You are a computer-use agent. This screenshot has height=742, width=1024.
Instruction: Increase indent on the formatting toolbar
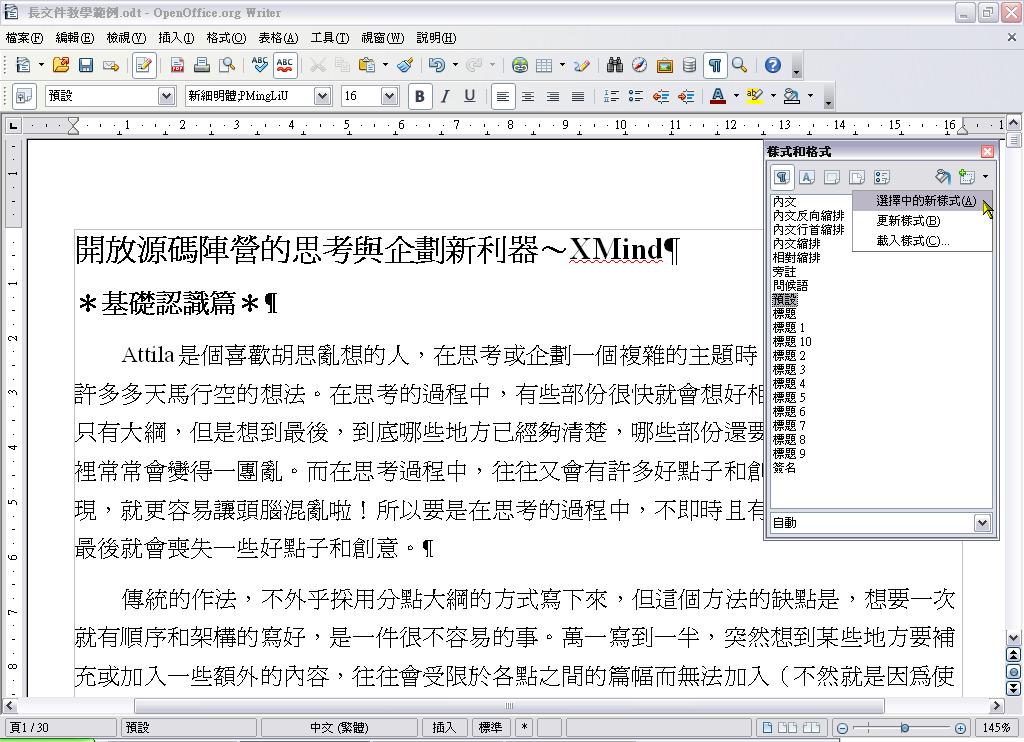(x=686, y=97)
